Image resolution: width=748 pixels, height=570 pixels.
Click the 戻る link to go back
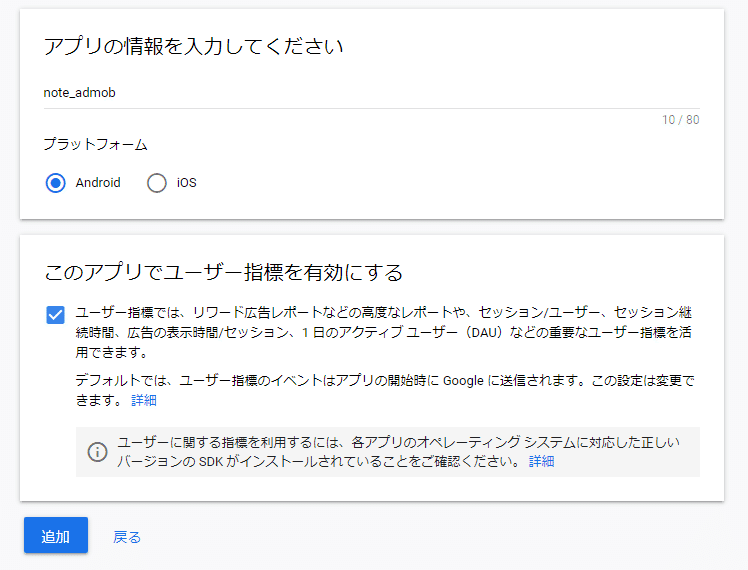click(127, 537)
